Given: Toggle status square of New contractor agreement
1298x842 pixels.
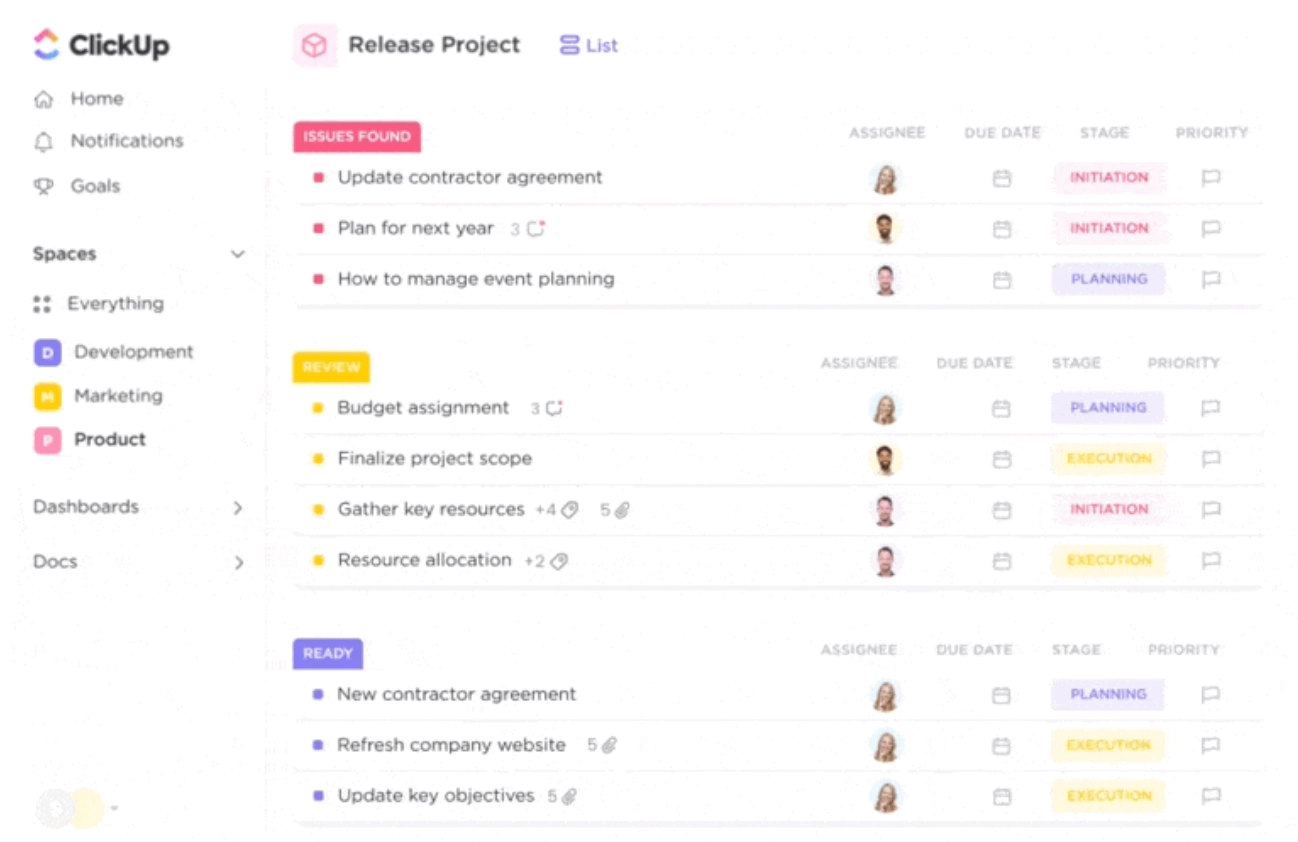Looking at the screenshot, I should coord(319,694).
